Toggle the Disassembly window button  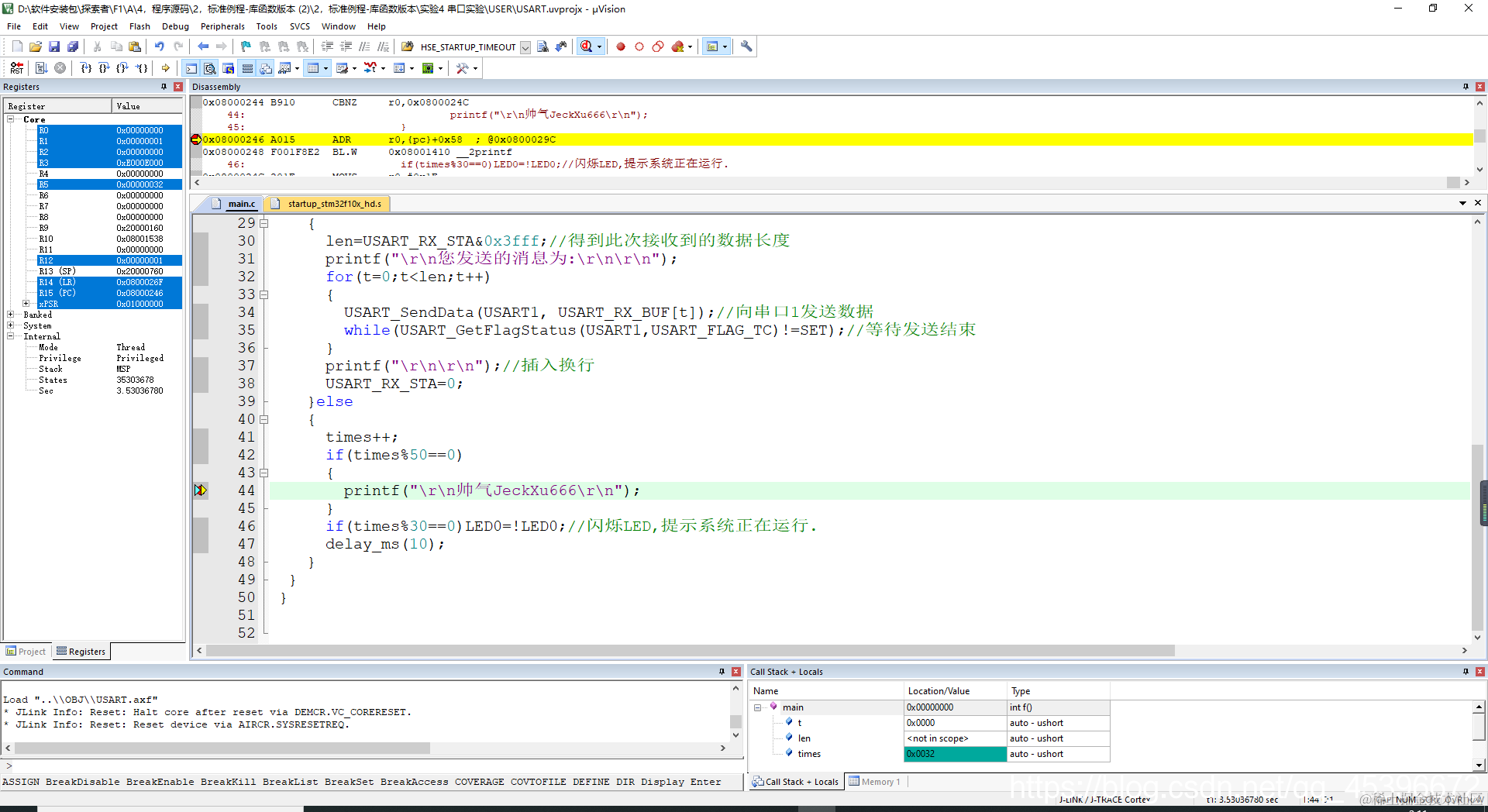(210, 68)
